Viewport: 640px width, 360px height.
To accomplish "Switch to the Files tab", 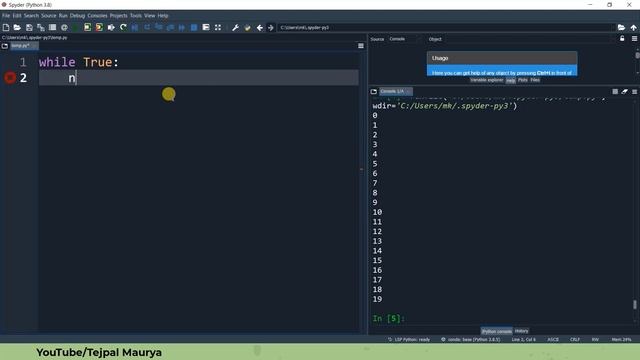I will coord(535,80).
